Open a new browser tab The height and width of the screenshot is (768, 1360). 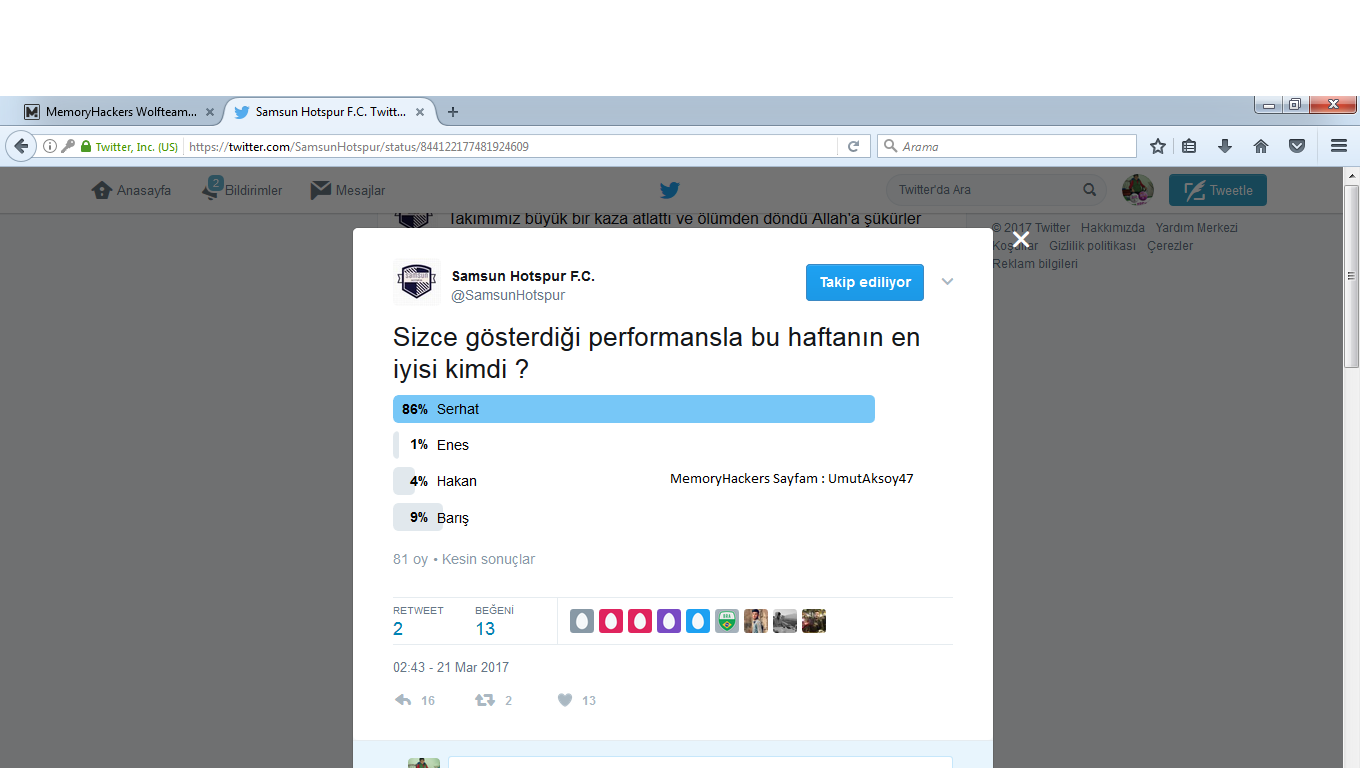[x=453, y=112]
